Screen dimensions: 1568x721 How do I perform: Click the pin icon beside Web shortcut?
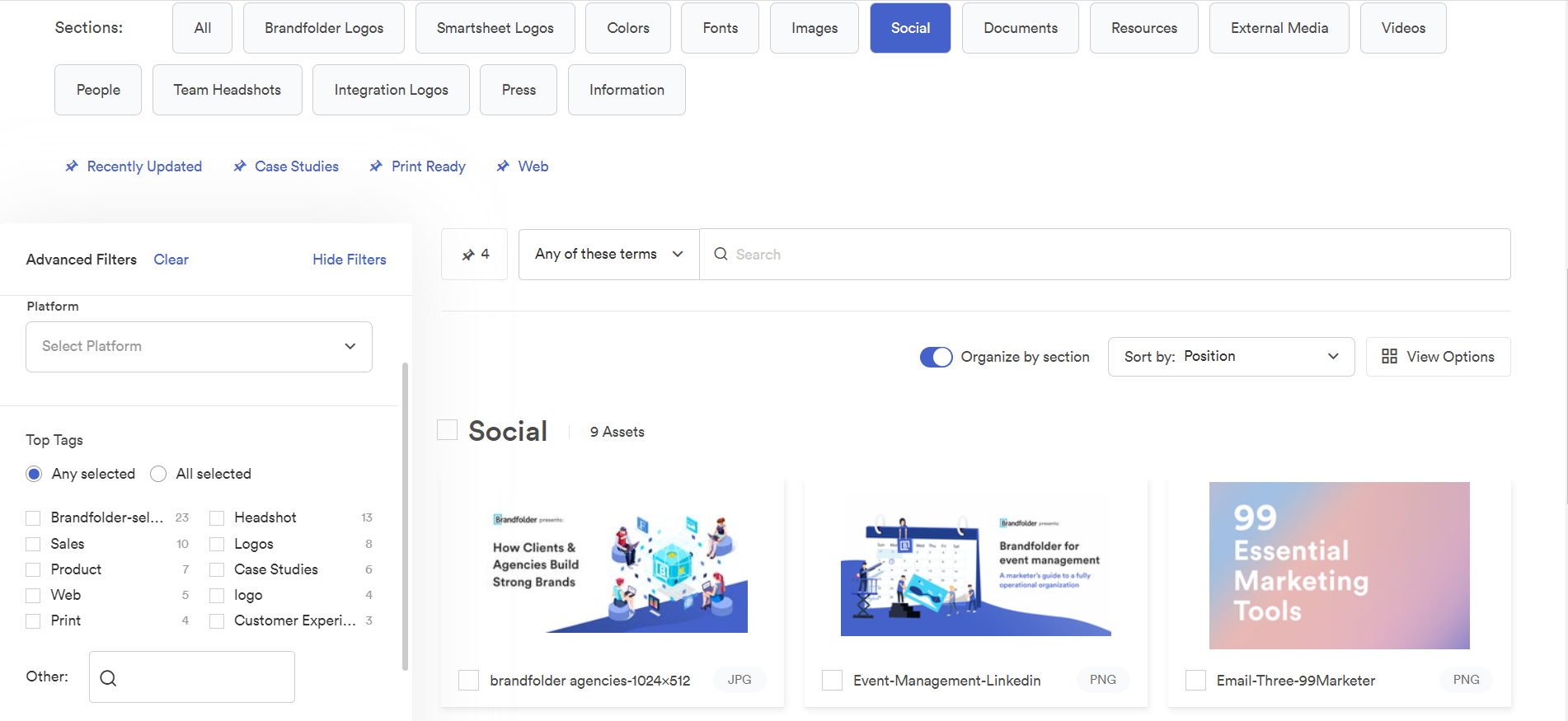tap(503, 166)
